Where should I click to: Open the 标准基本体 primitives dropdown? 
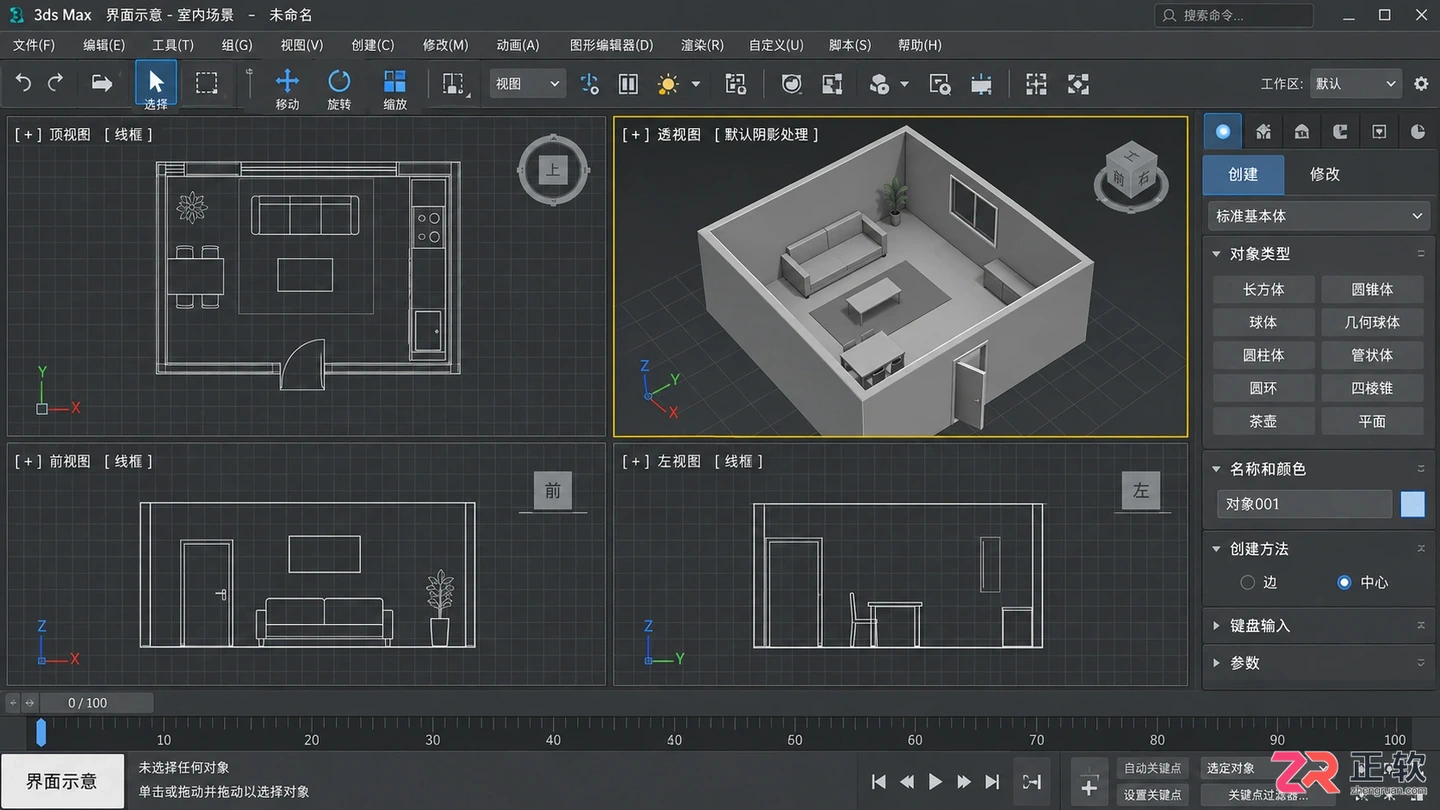[x=1318, y=216]
